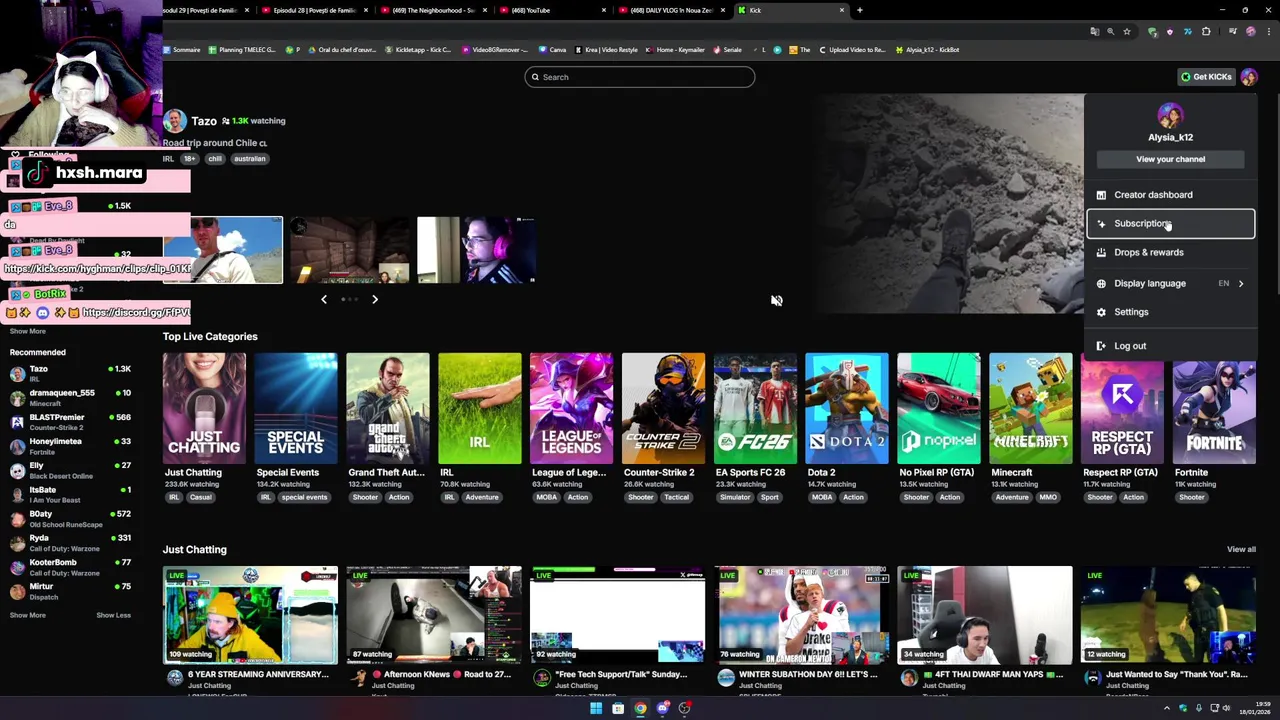Open the WINTER SUBATHON DAY 6 stream thumbnail
This screenshot has height=720, width=1280.
point(801,615)
